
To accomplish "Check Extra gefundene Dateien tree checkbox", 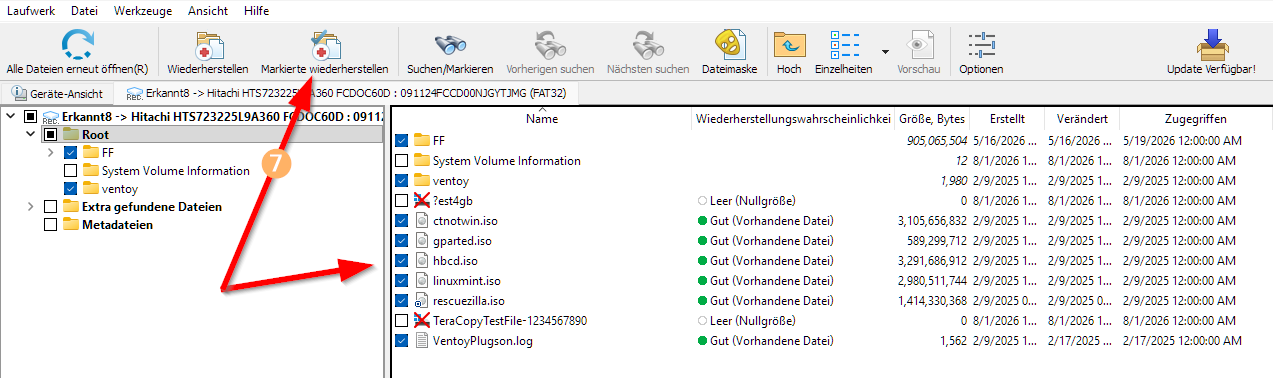I will pyautogui.click(x=50, y=206).
